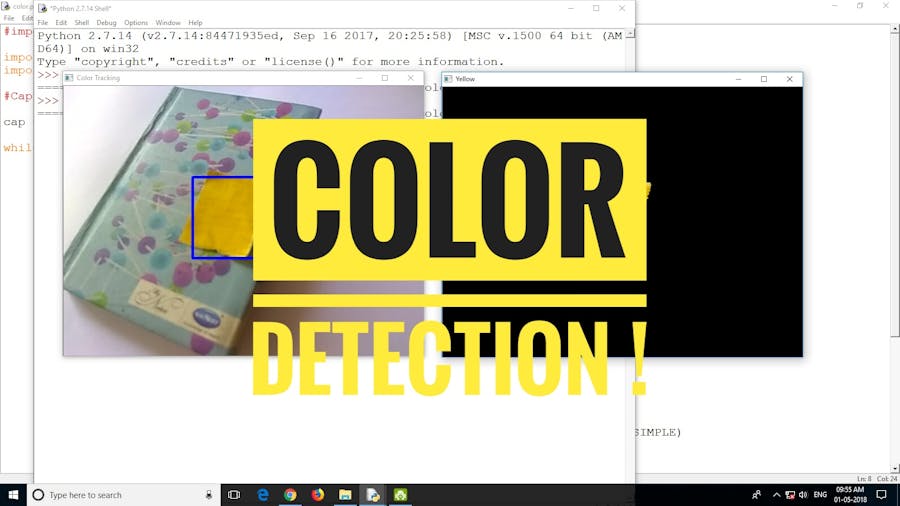900x506 pixels.
Task: Launch Microsoft Edge from the taskbar
Action: coord(263,494)
